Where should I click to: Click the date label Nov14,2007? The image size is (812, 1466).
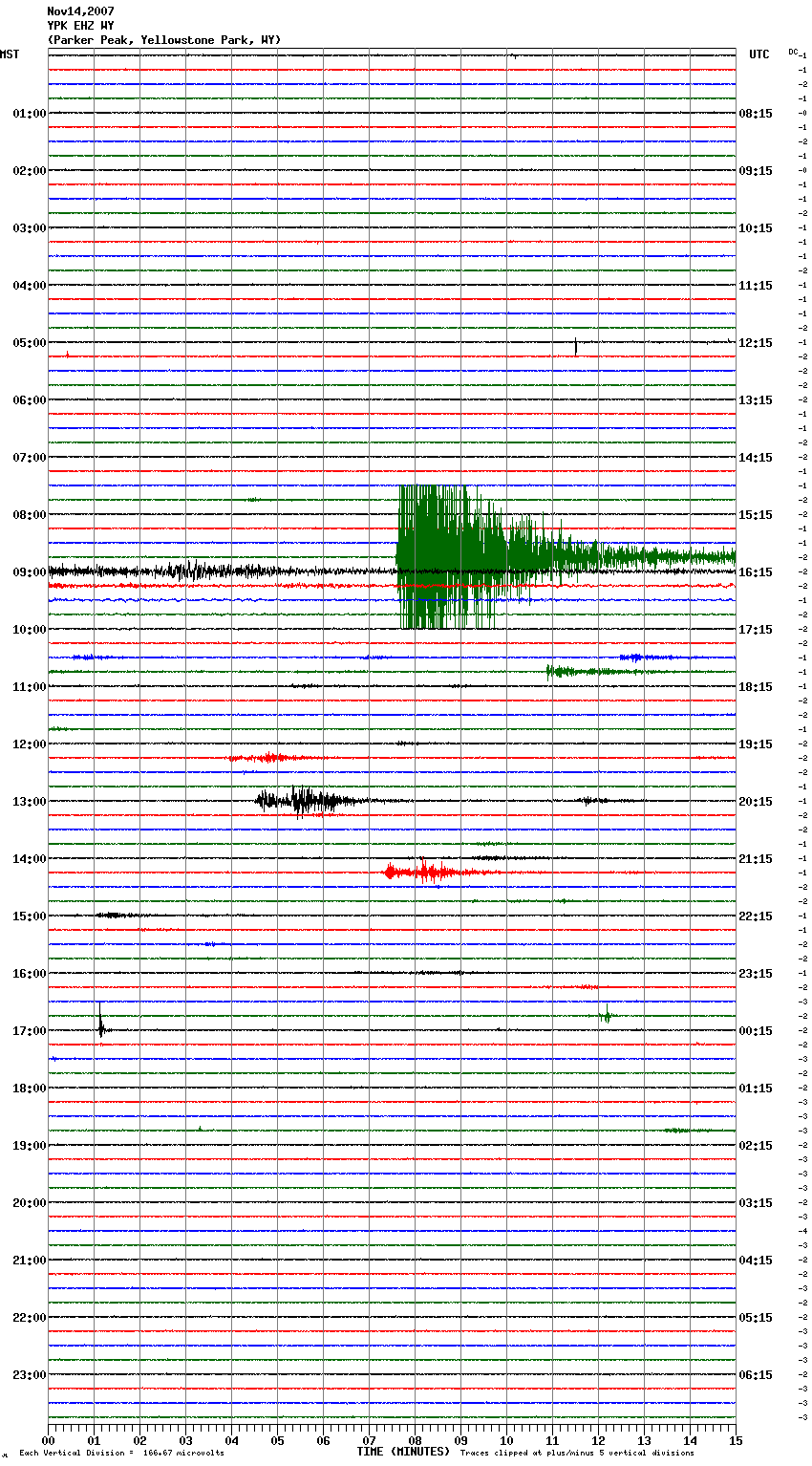pos(80,11)
